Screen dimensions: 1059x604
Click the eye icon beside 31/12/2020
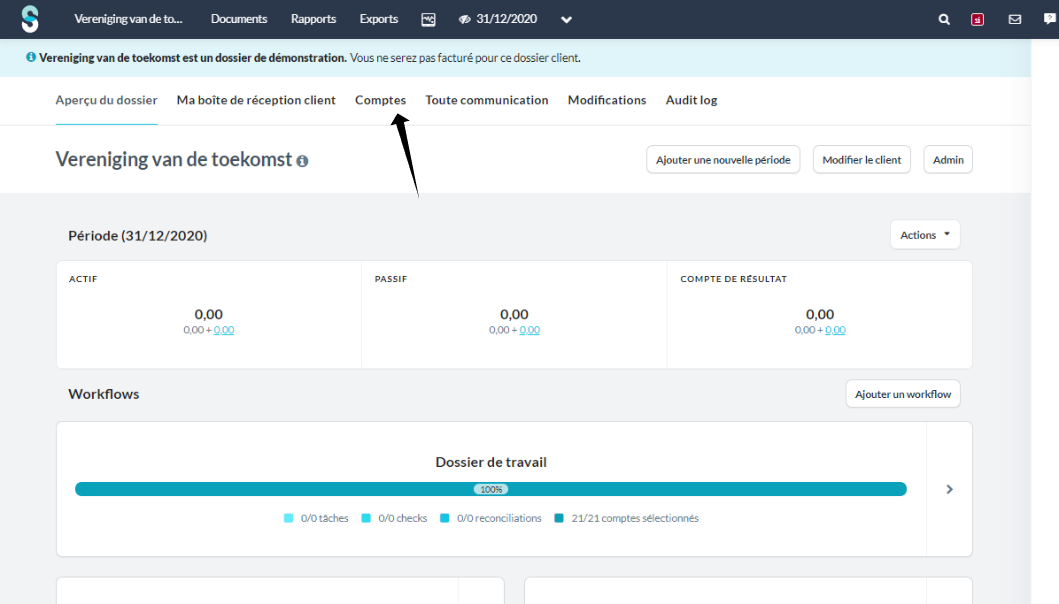[465, 20]
